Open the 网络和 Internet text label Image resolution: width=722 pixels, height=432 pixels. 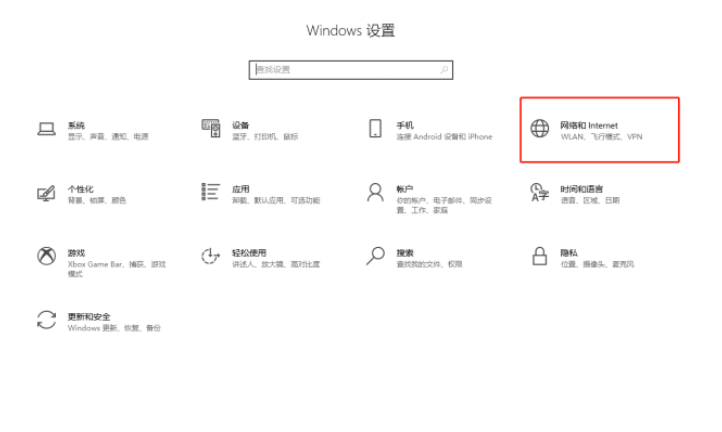(x=589, y=125)
